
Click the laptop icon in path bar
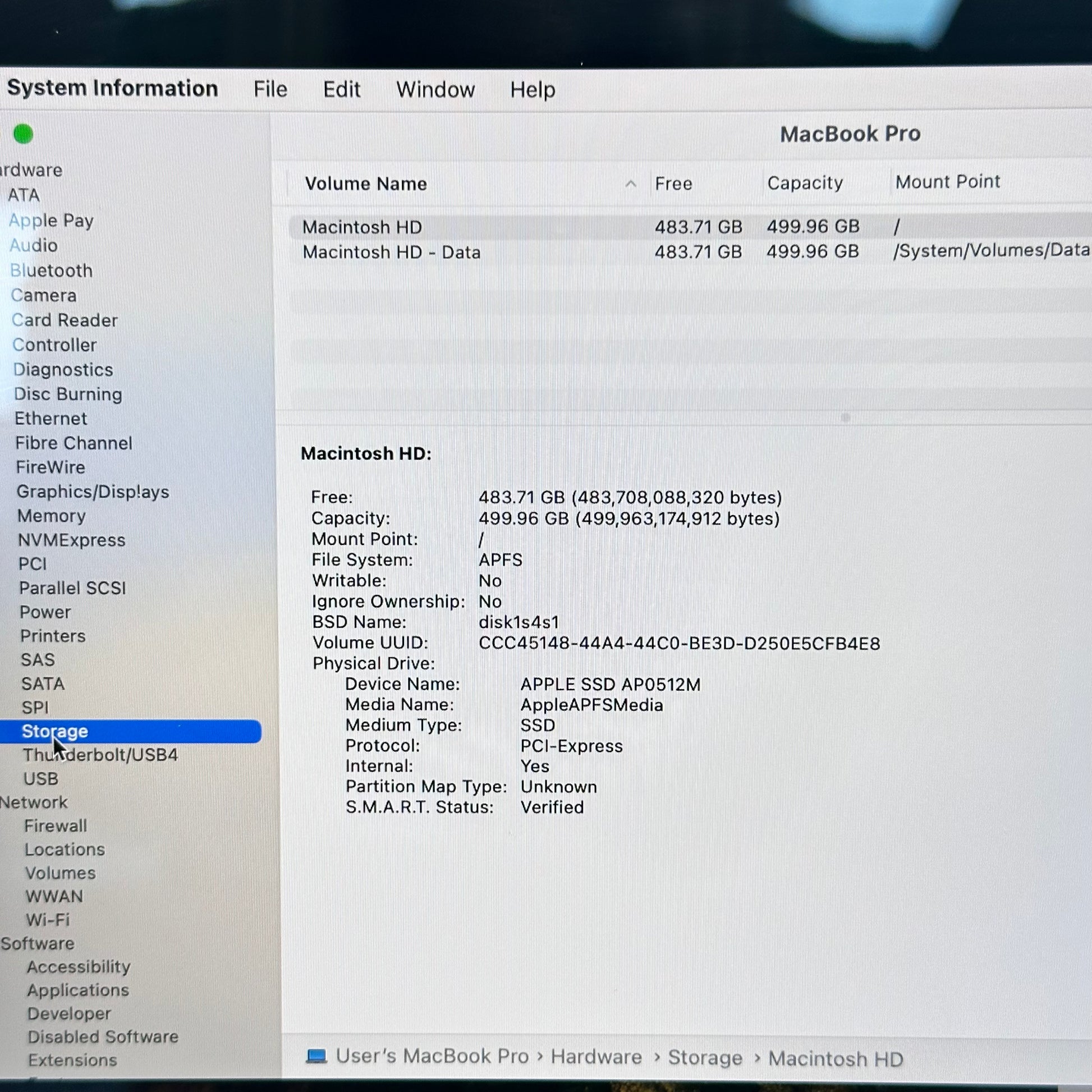pyautogui.click(x=316, y=1056)
